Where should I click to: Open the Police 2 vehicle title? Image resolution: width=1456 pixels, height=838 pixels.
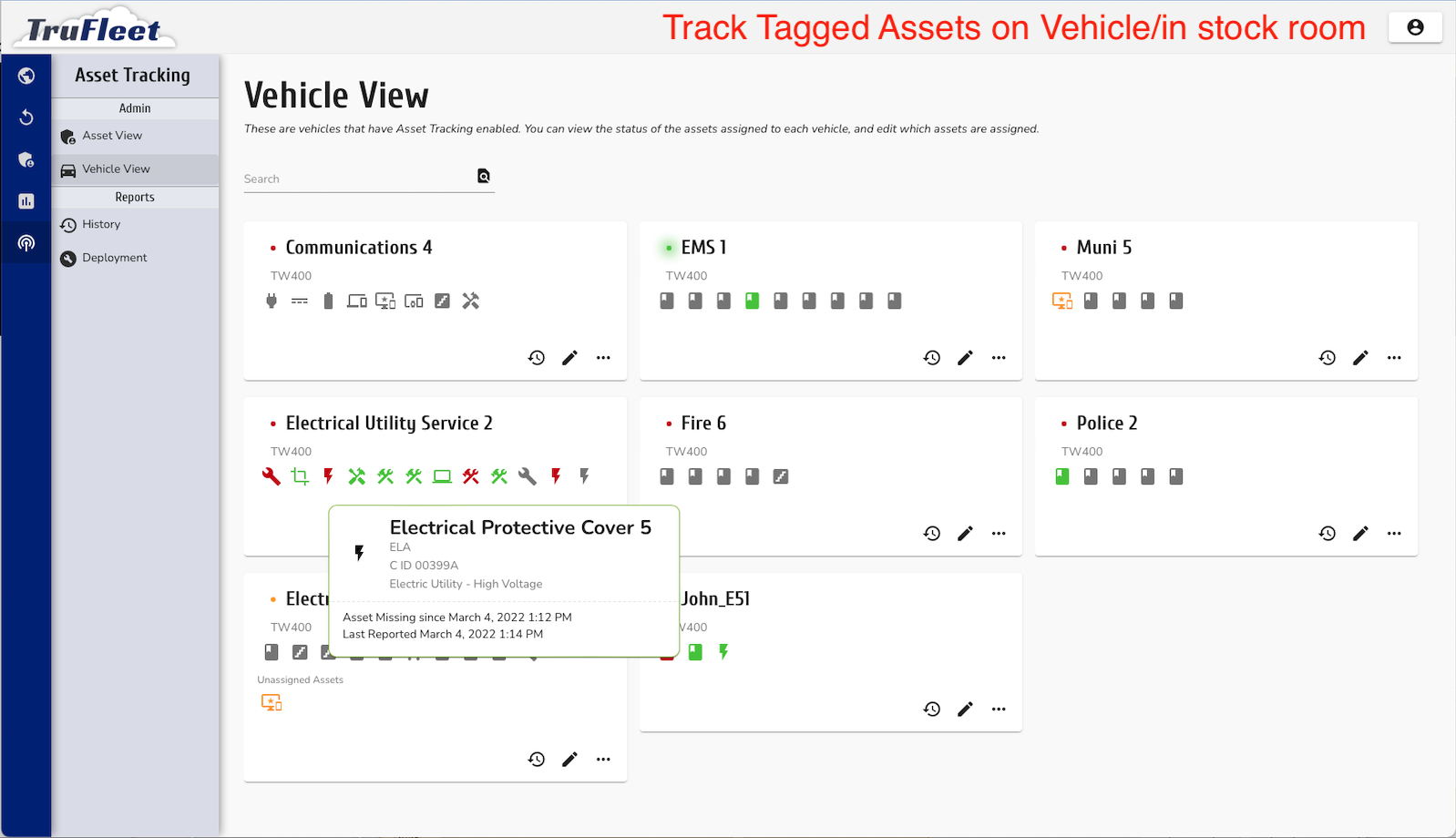(x=1107, y=424)
